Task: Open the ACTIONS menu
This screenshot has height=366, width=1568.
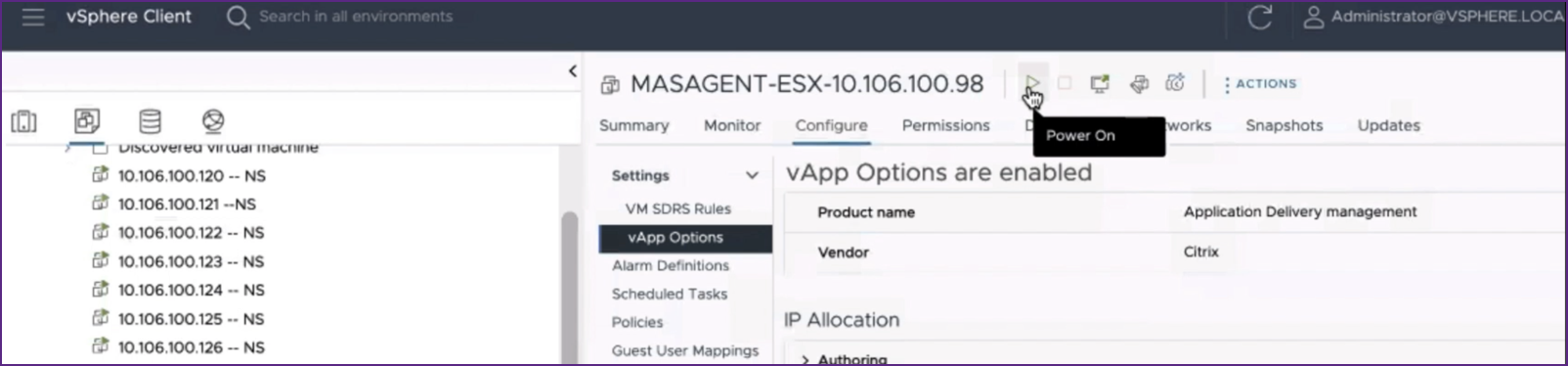Action: pyautogui.click(x=1260, y=84)
